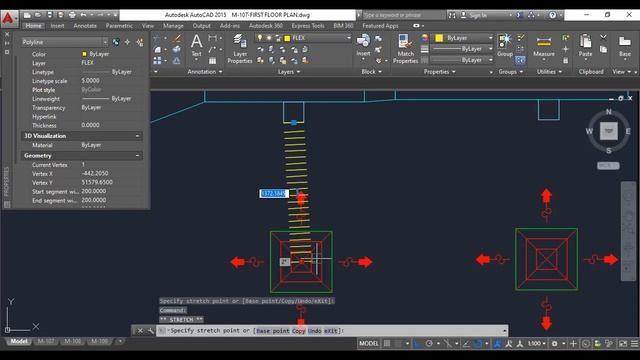The height and width of the screenshot is (360, 640).
Task: Click Match Properties tool
Action: [x=405, y=49]
